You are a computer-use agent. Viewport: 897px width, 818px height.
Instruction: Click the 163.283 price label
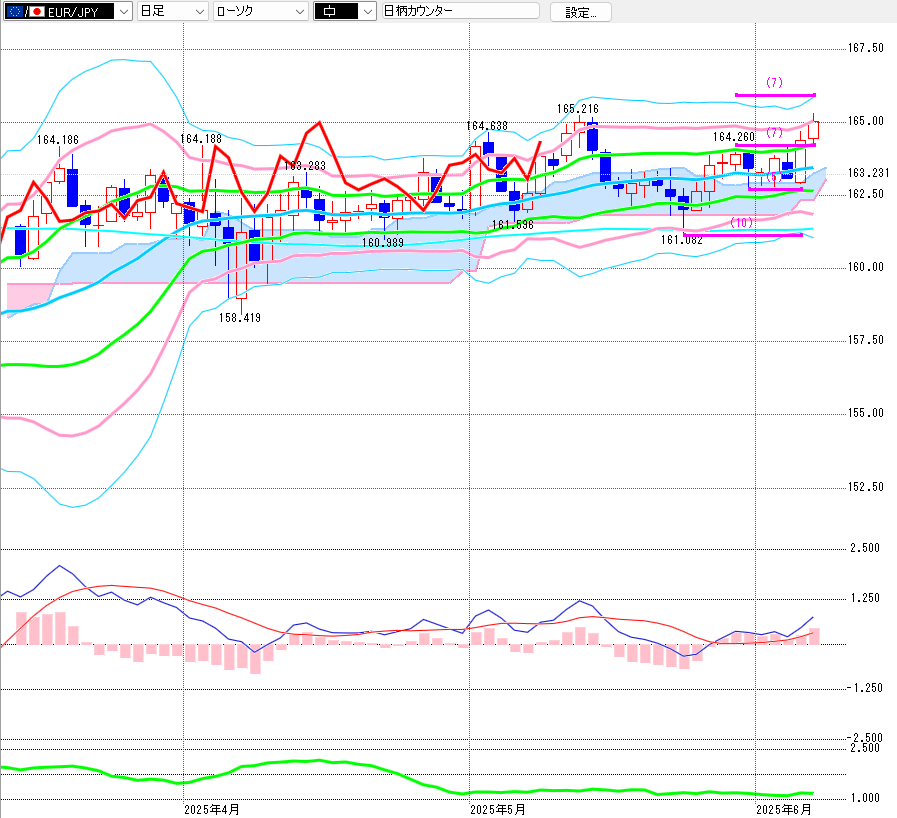tap(305, 165)
